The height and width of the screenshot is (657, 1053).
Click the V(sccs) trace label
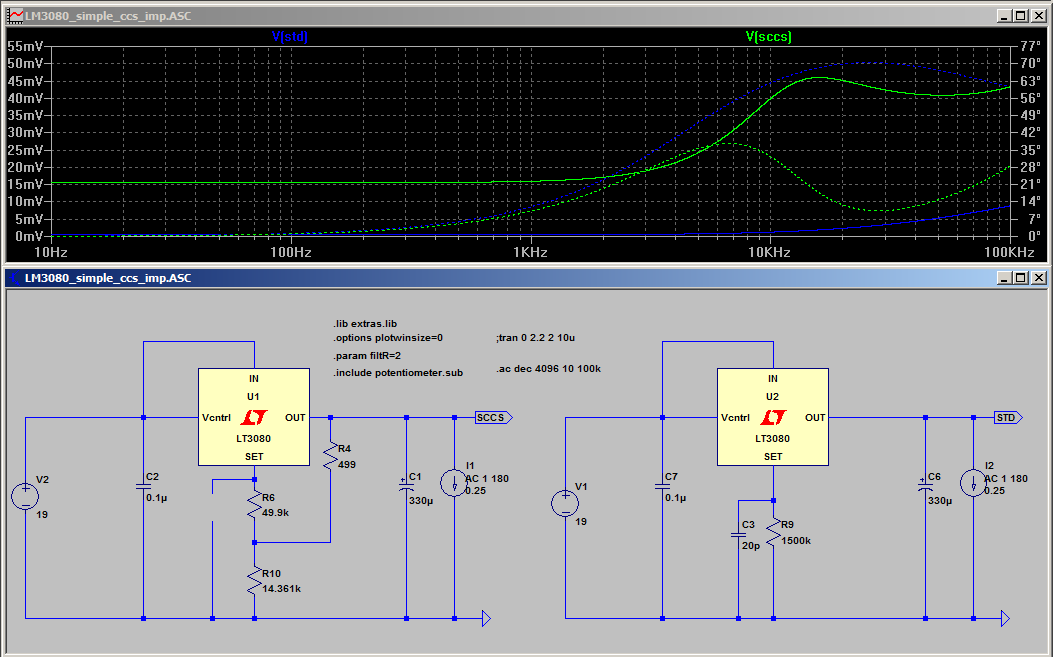click(x=768, y=36)
